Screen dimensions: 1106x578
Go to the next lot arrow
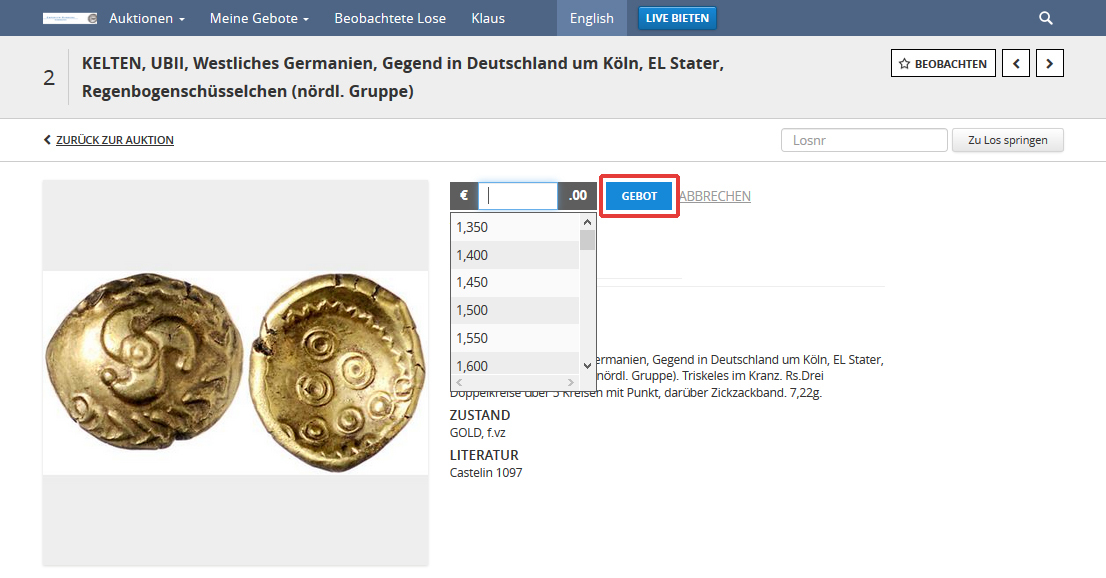click(x=1050, y=64)
